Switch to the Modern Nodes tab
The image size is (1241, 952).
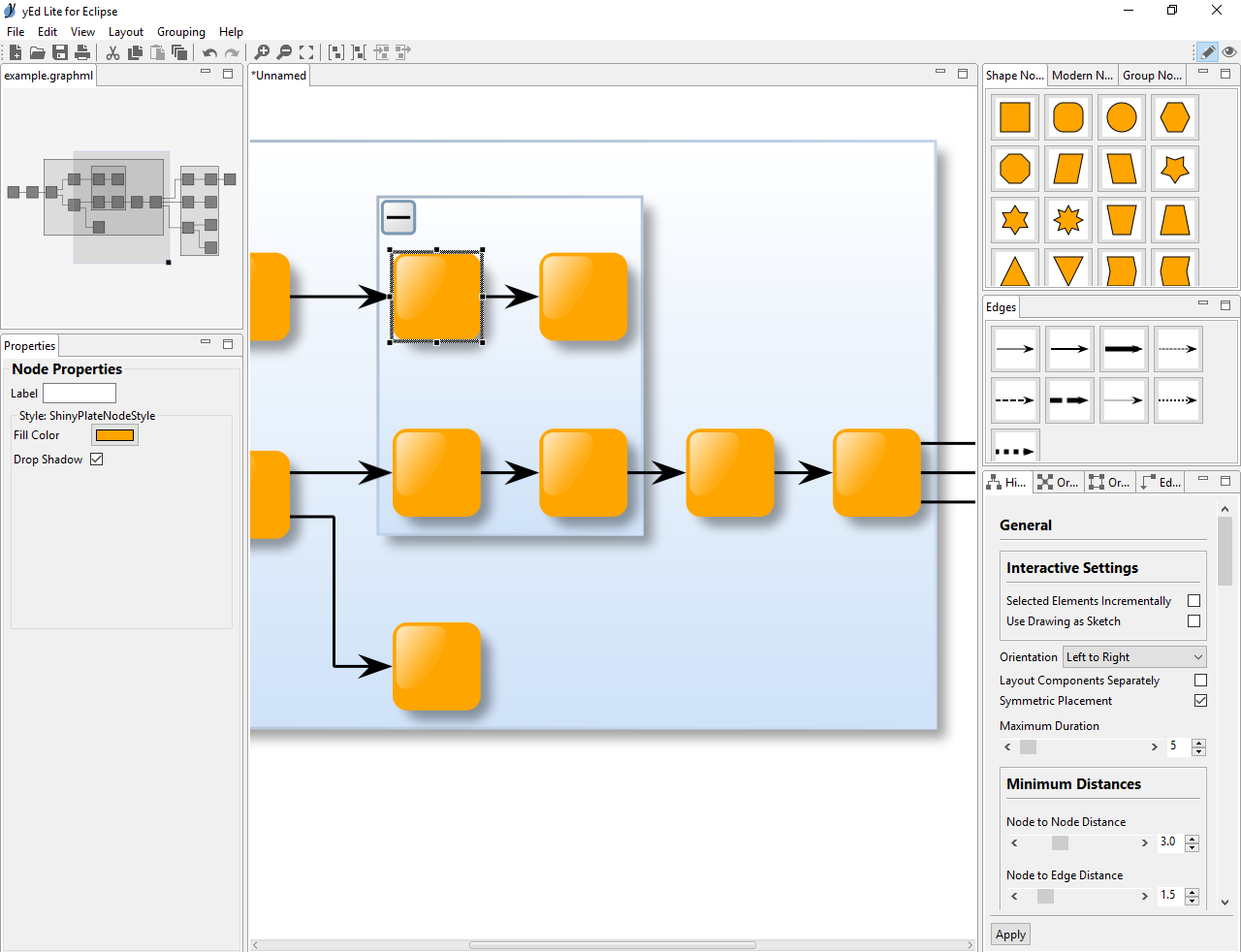click(1082, 76)
